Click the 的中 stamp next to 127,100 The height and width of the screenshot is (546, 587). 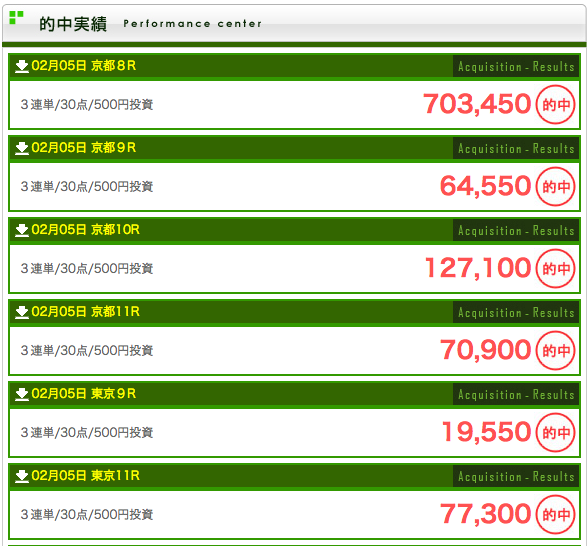tap(556, 269)
